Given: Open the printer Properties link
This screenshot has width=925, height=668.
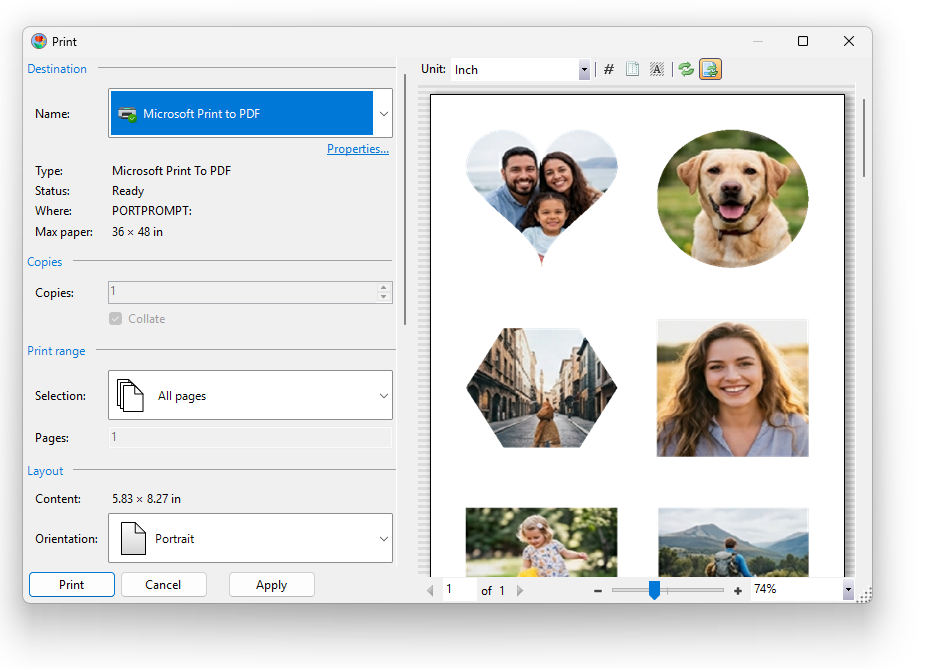Looking at the screenshot, I should [358, 148].
